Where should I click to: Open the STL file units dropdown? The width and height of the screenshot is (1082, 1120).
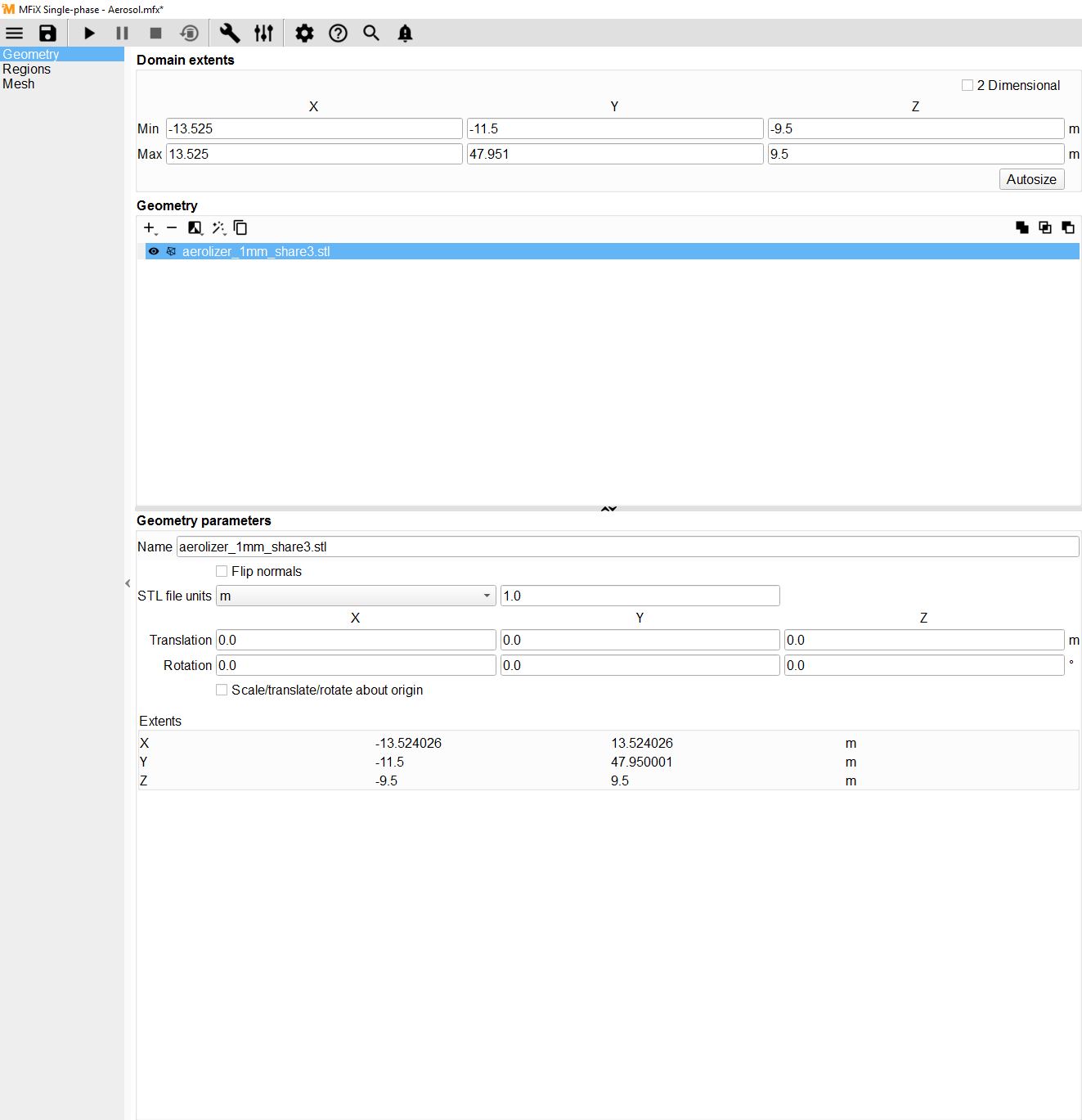click(356, 596)
